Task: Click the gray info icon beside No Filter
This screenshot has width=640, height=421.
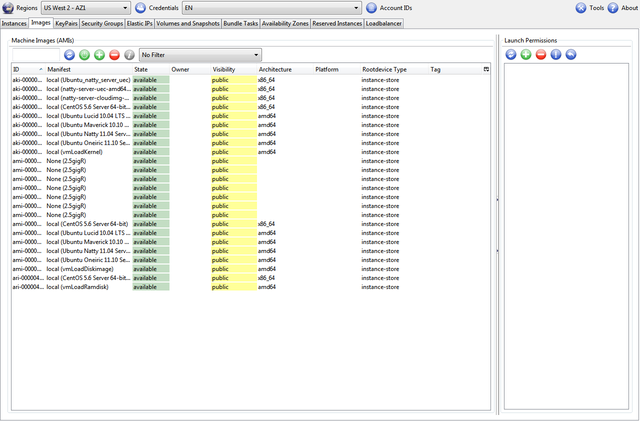Action: point(129,54)
